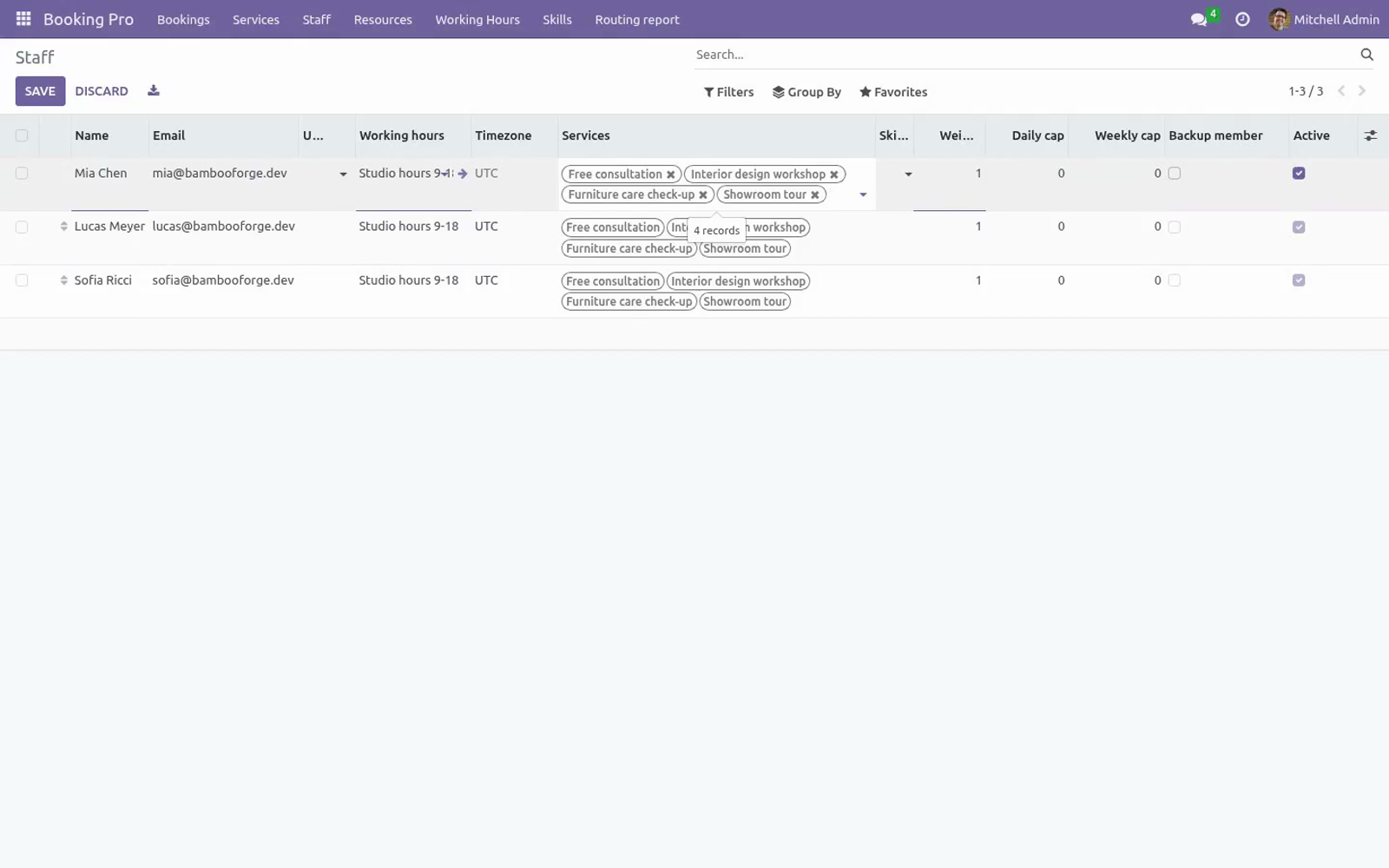
Task: Open the Resources menu
Action: click(x=383, y=19)
